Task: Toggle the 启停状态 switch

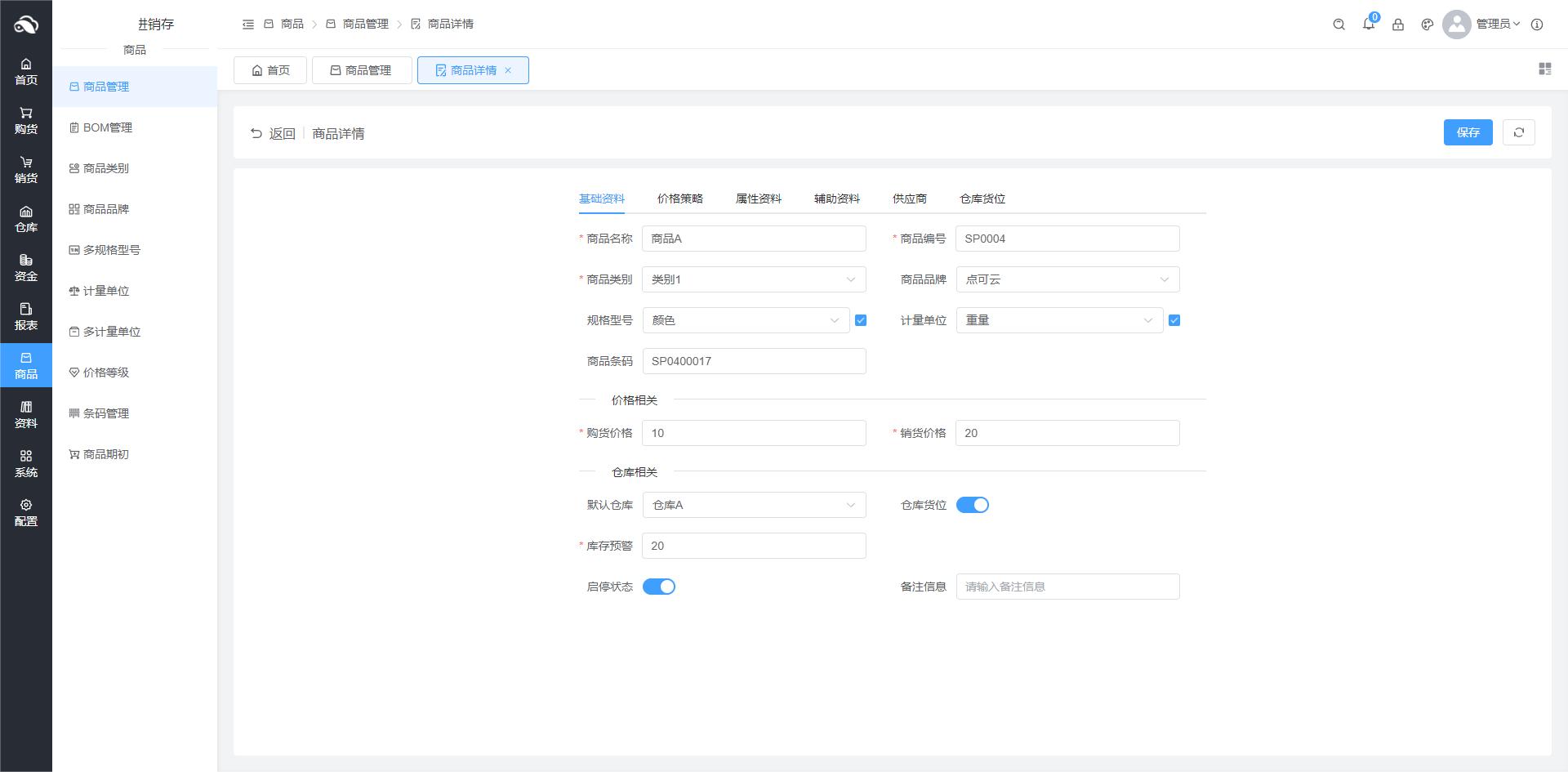Action: coord(658,587)
